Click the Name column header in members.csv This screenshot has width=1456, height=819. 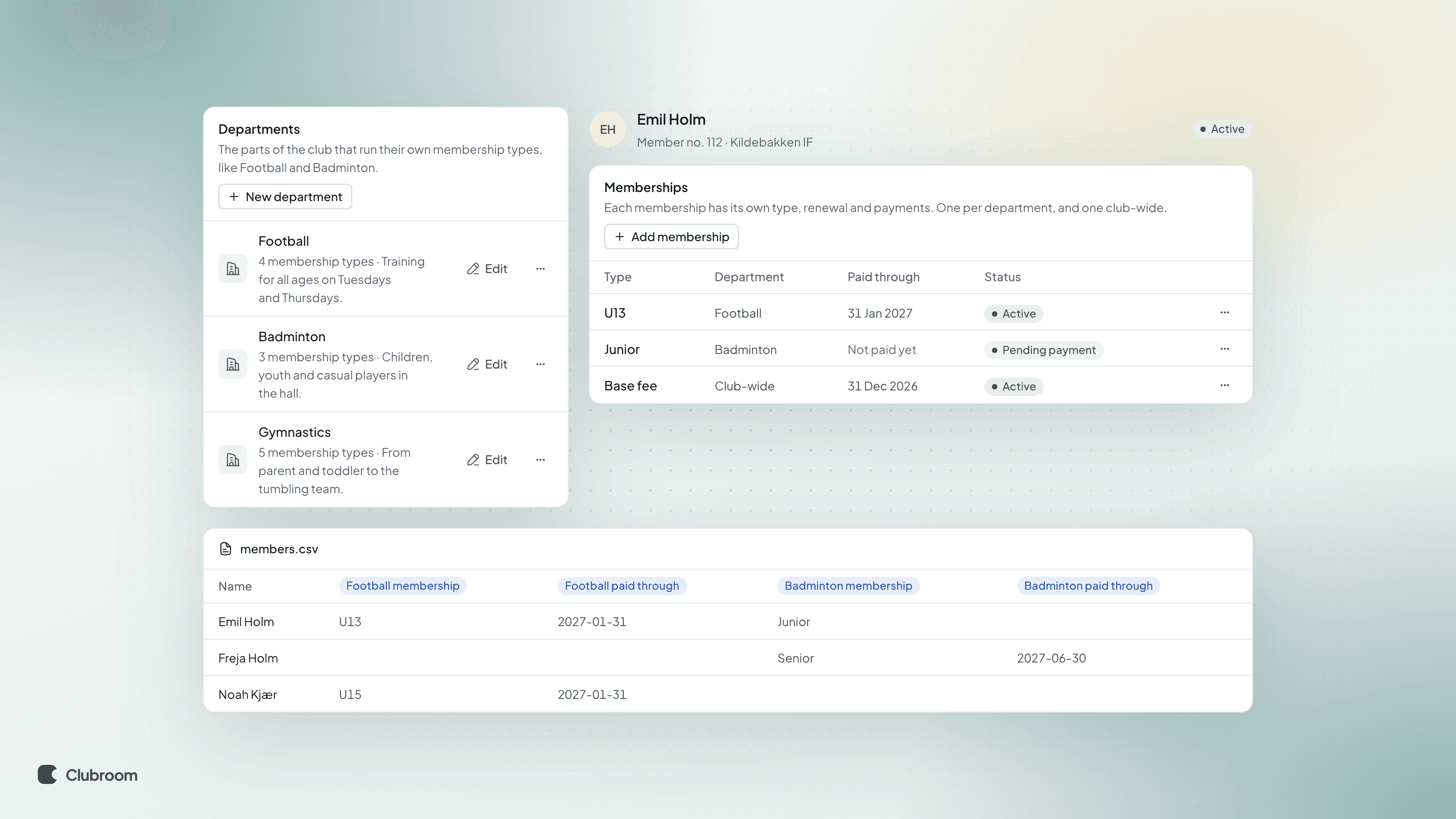click(x=235, y=586)
